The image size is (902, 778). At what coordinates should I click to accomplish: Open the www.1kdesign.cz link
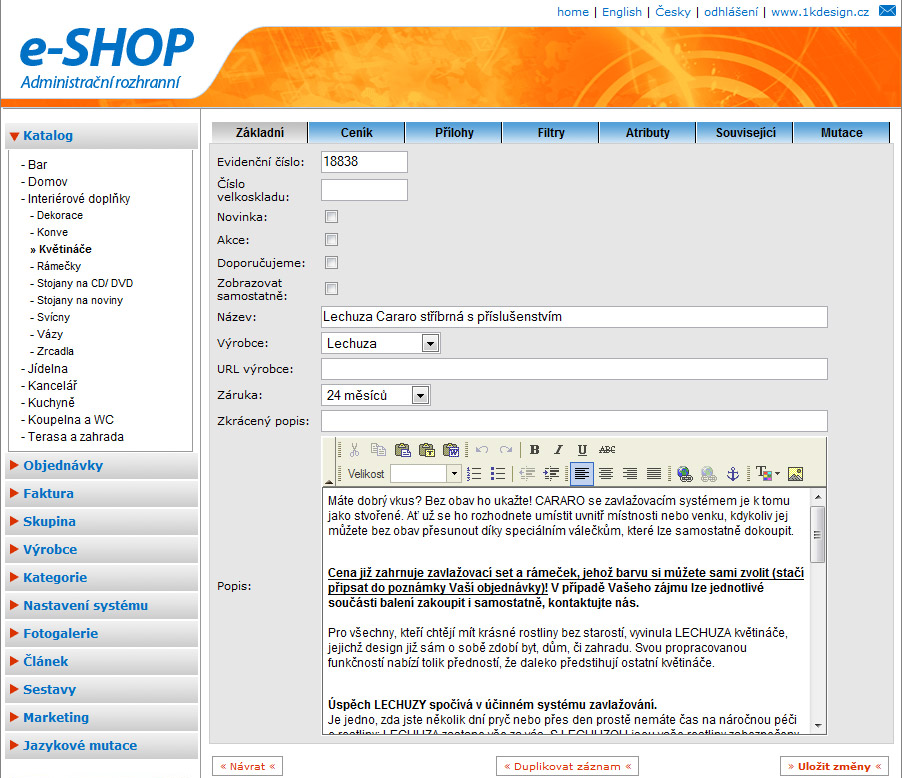[820, 12]
